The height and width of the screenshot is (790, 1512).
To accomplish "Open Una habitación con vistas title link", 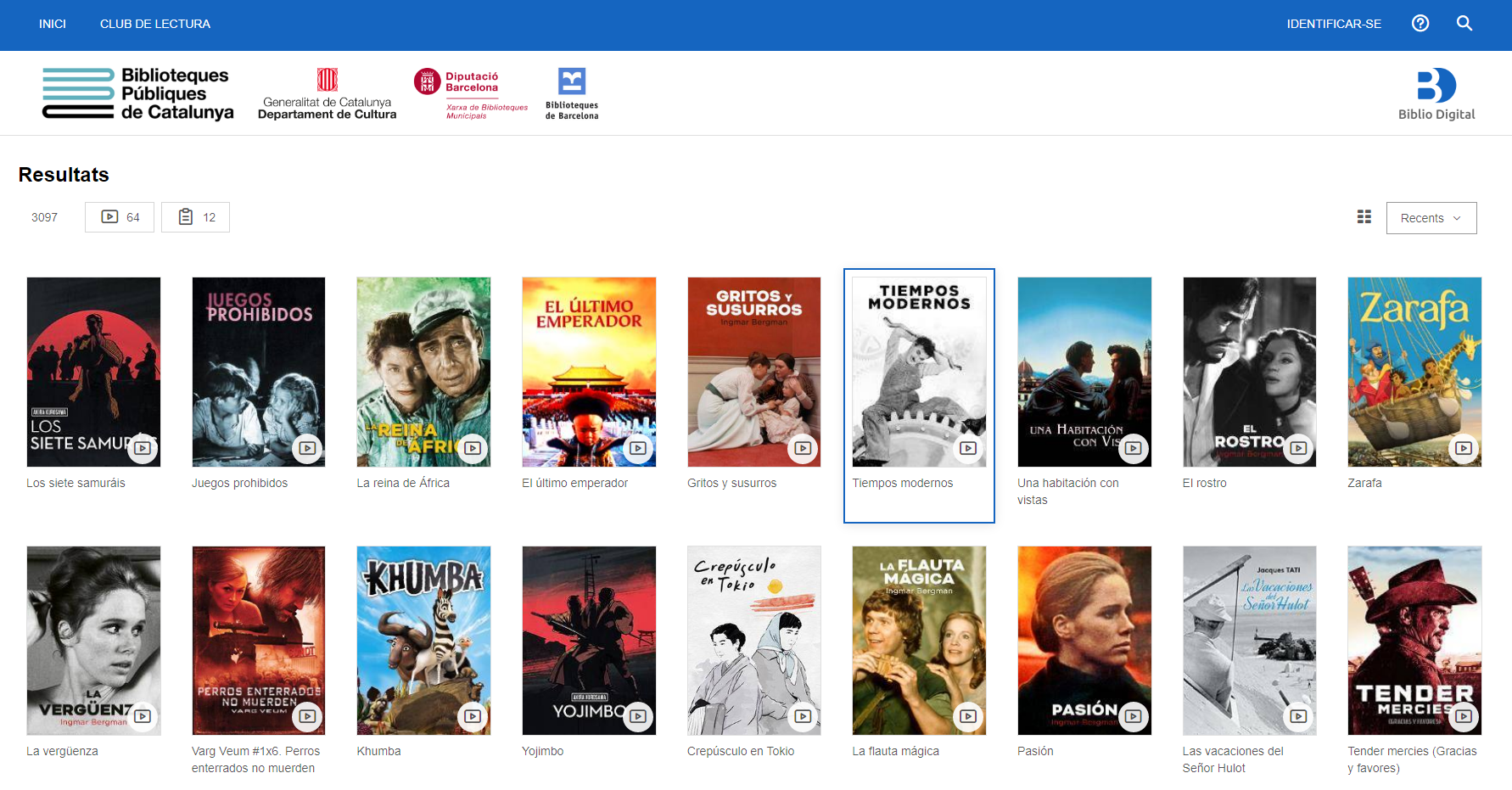I will tap(1067, 491).
